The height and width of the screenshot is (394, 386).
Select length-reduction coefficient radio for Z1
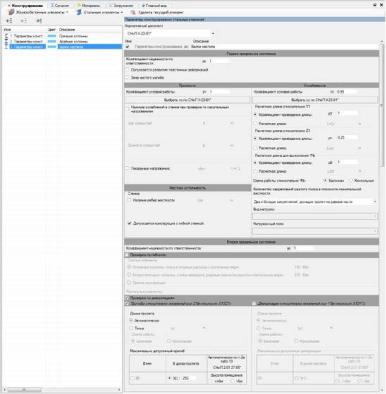pos(256,139)
